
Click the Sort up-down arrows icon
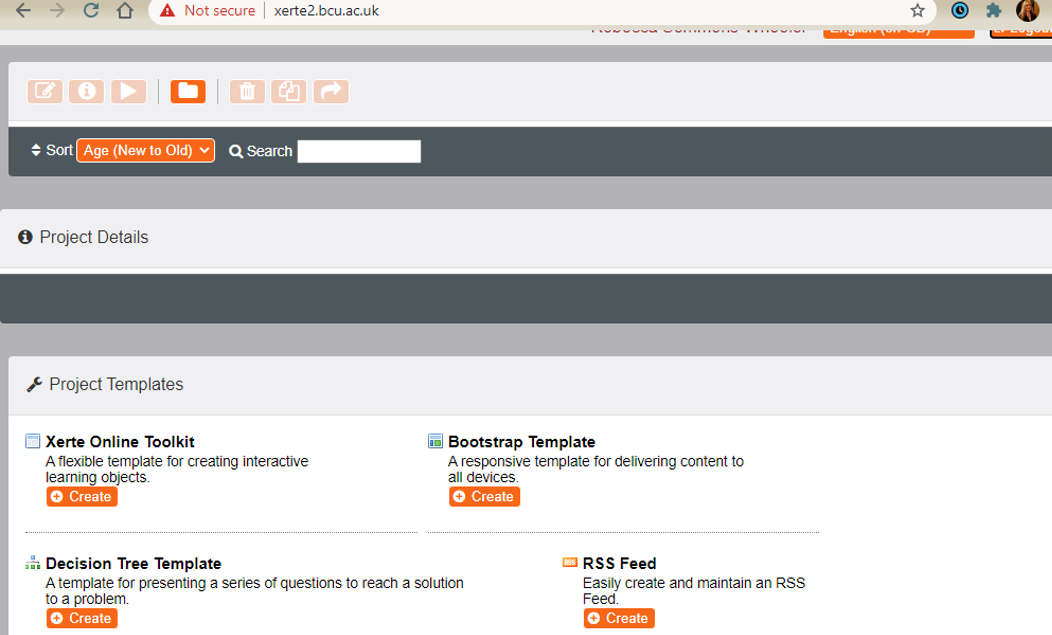(36, 150)
